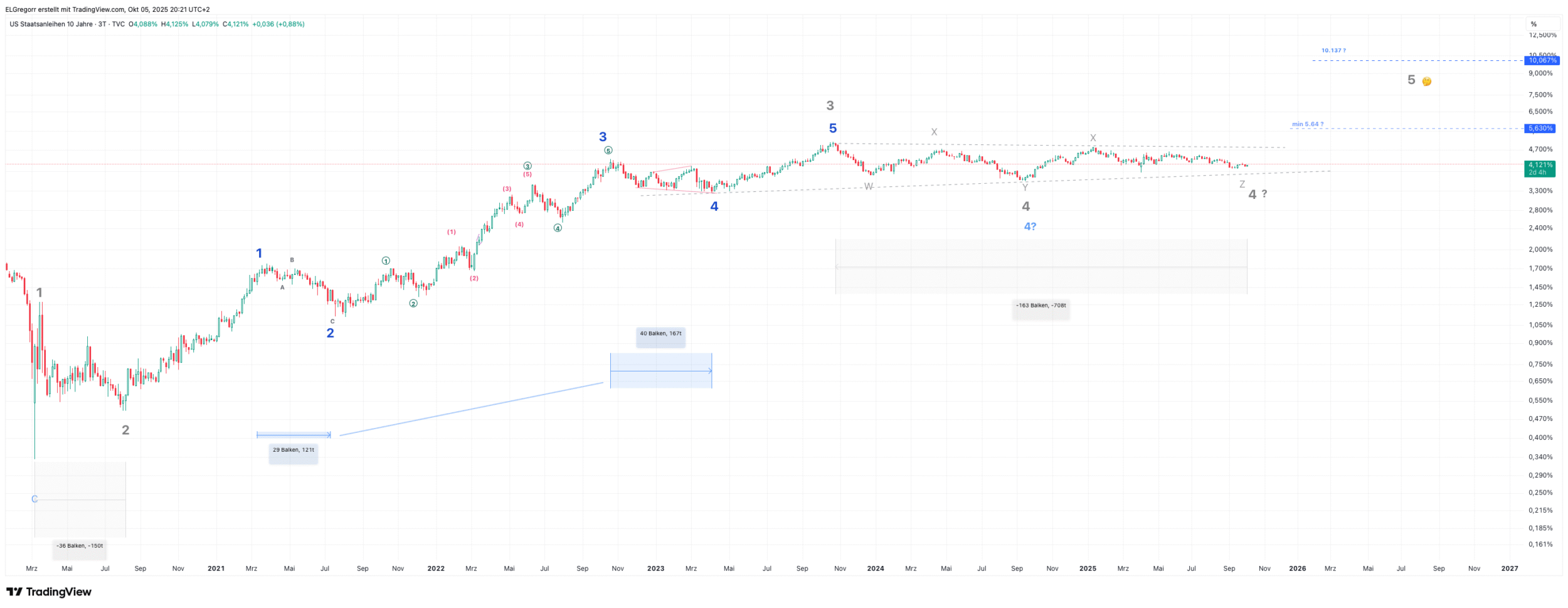Click the ELGregorr TradingView.com attribution text
1568x608 pixels.
click(107, 9)
